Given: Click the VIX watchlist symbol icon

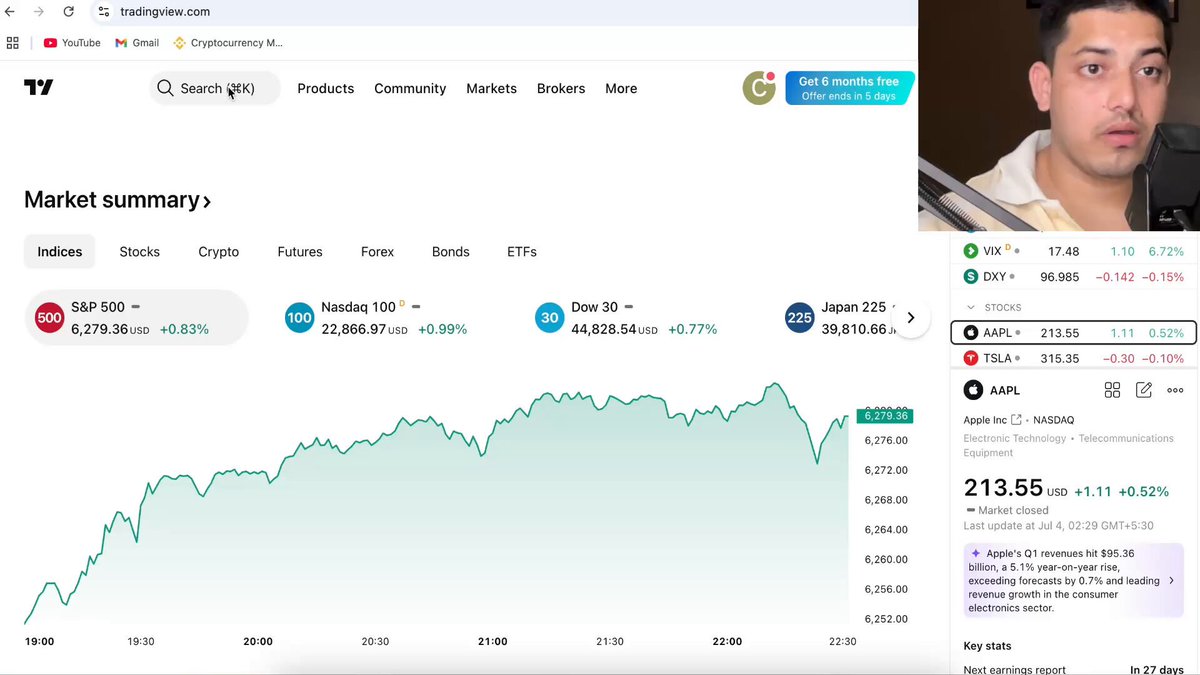Looking at the screenshot, I should pos(971,252).
